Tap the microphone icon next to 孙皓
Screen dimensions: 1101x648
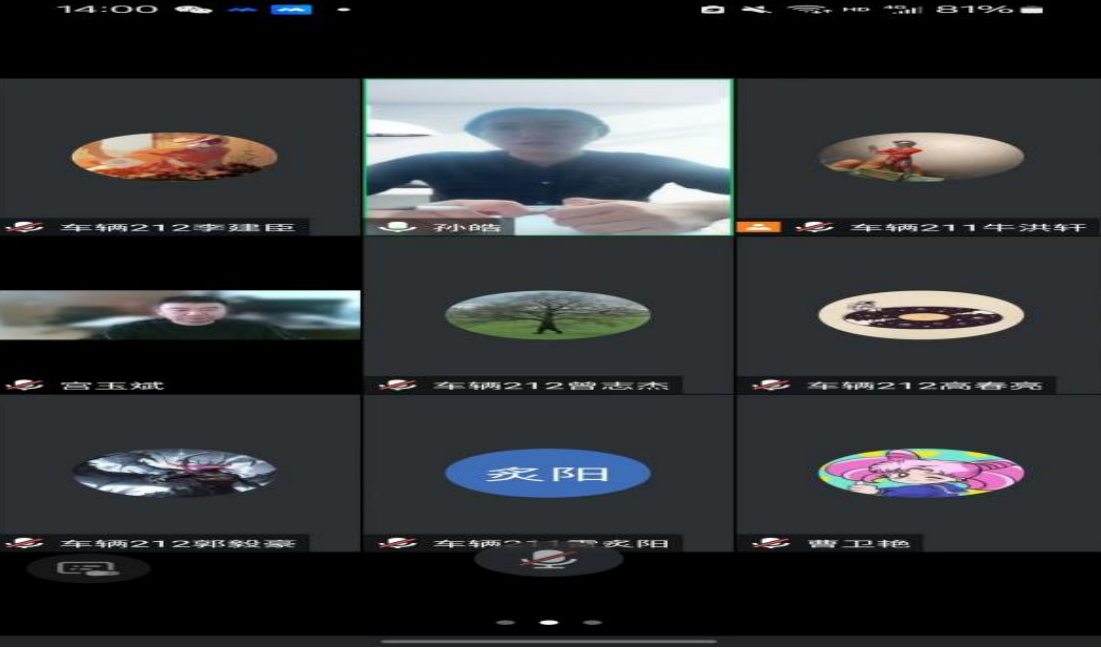tap(398, 227)
